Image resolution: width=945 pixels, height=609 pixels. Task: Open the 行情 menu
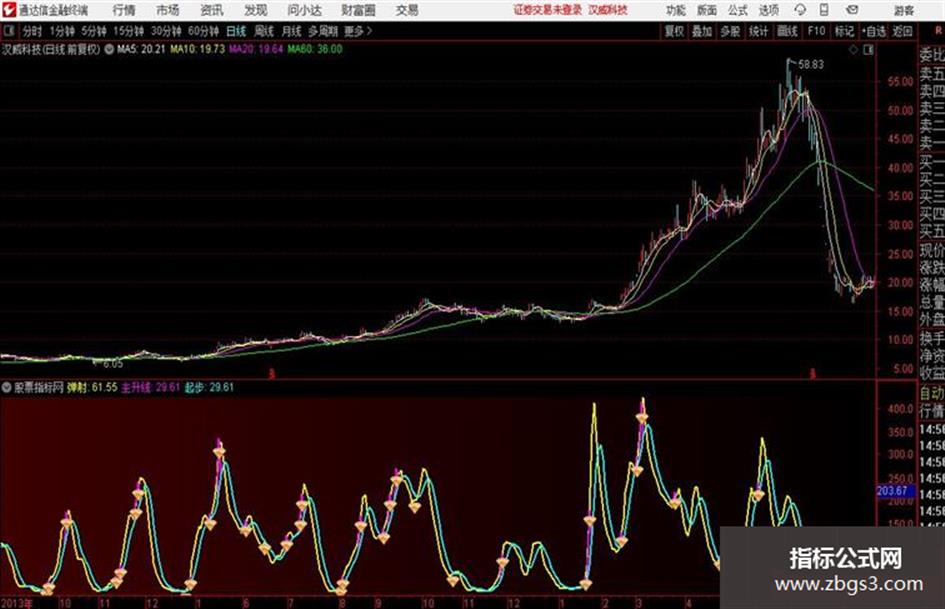coord(124,10)
